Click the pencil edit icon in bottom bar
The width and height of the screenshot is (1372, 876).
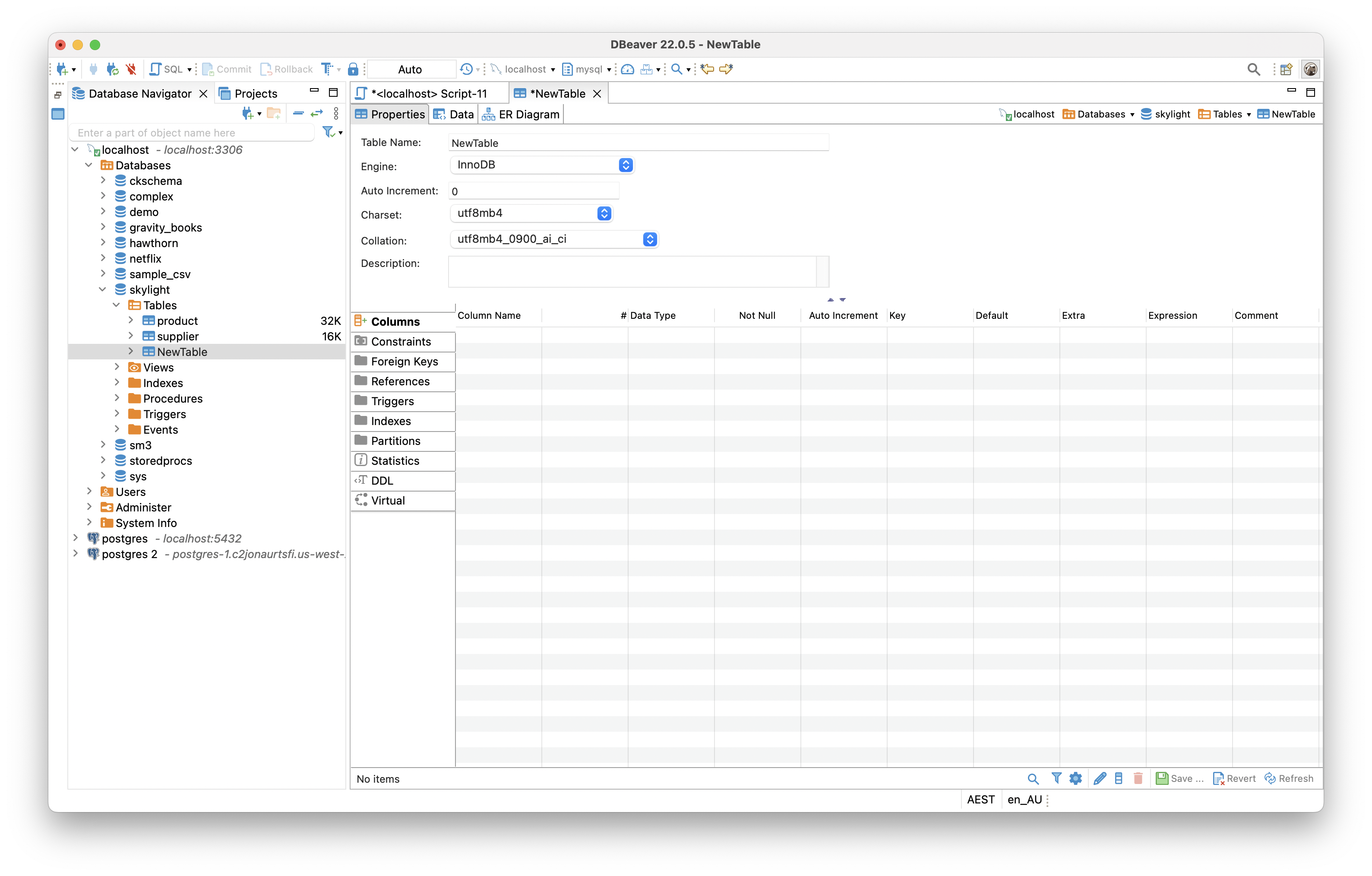click(x=1100, y=778)
